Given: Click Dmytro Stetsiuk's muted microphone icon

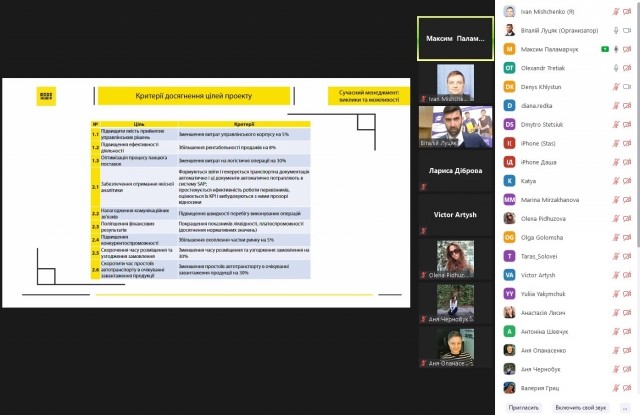Looking at the screenshot, I should pyautogui.click(x=616, y=124).
